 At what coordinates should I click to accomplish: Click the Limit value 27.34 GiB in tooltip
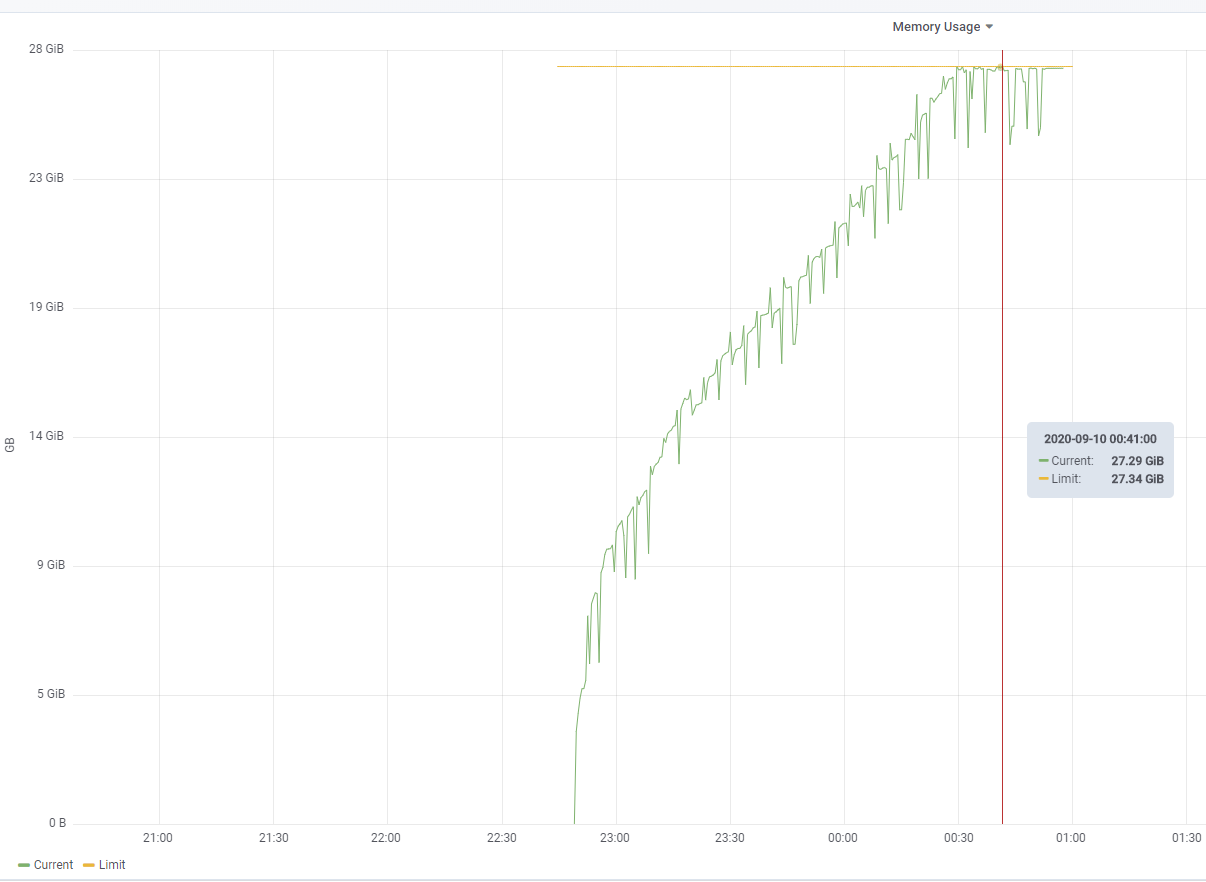pos(1136,479)
